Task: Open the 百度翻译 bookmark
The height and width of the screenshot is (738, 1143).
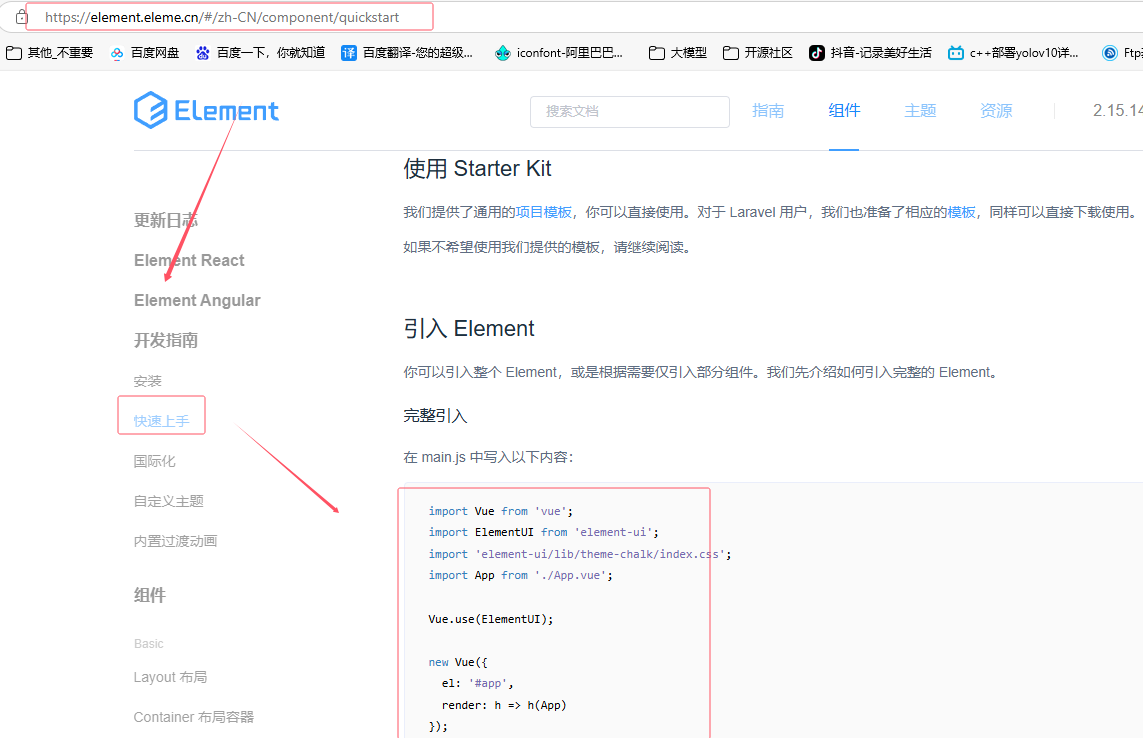Action: coord(405,52)
